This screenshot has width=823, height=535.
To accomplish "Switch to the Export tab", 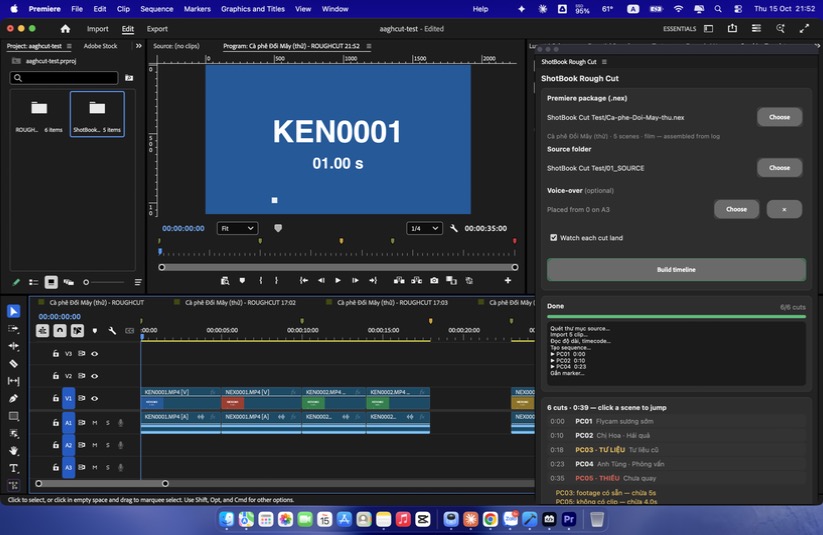I will (x=157, y=29).
